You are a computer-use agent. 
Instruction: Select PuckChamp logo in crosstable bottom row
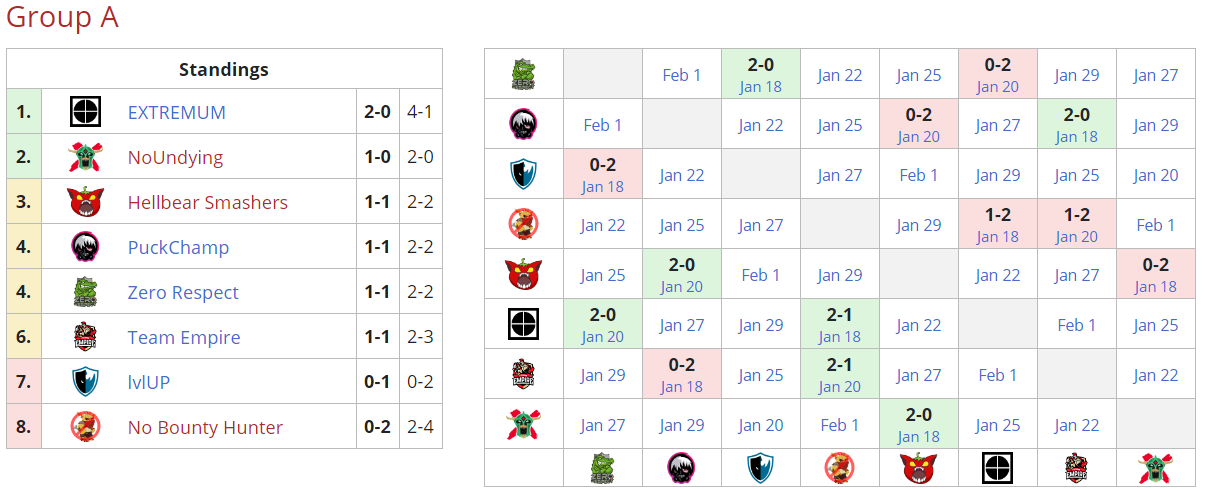pos(682,467)
